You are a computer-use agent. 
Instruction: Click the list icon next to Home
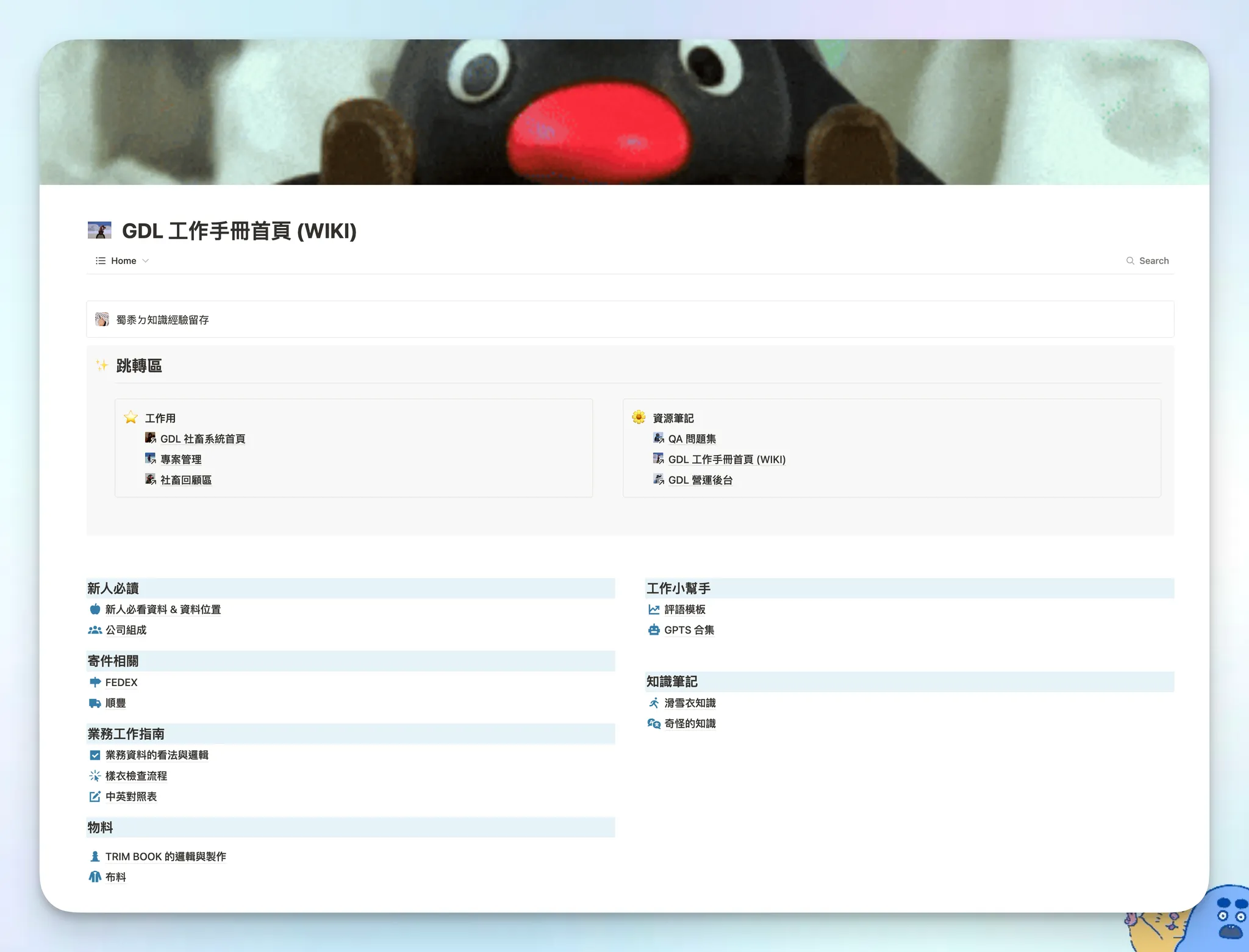101,261
